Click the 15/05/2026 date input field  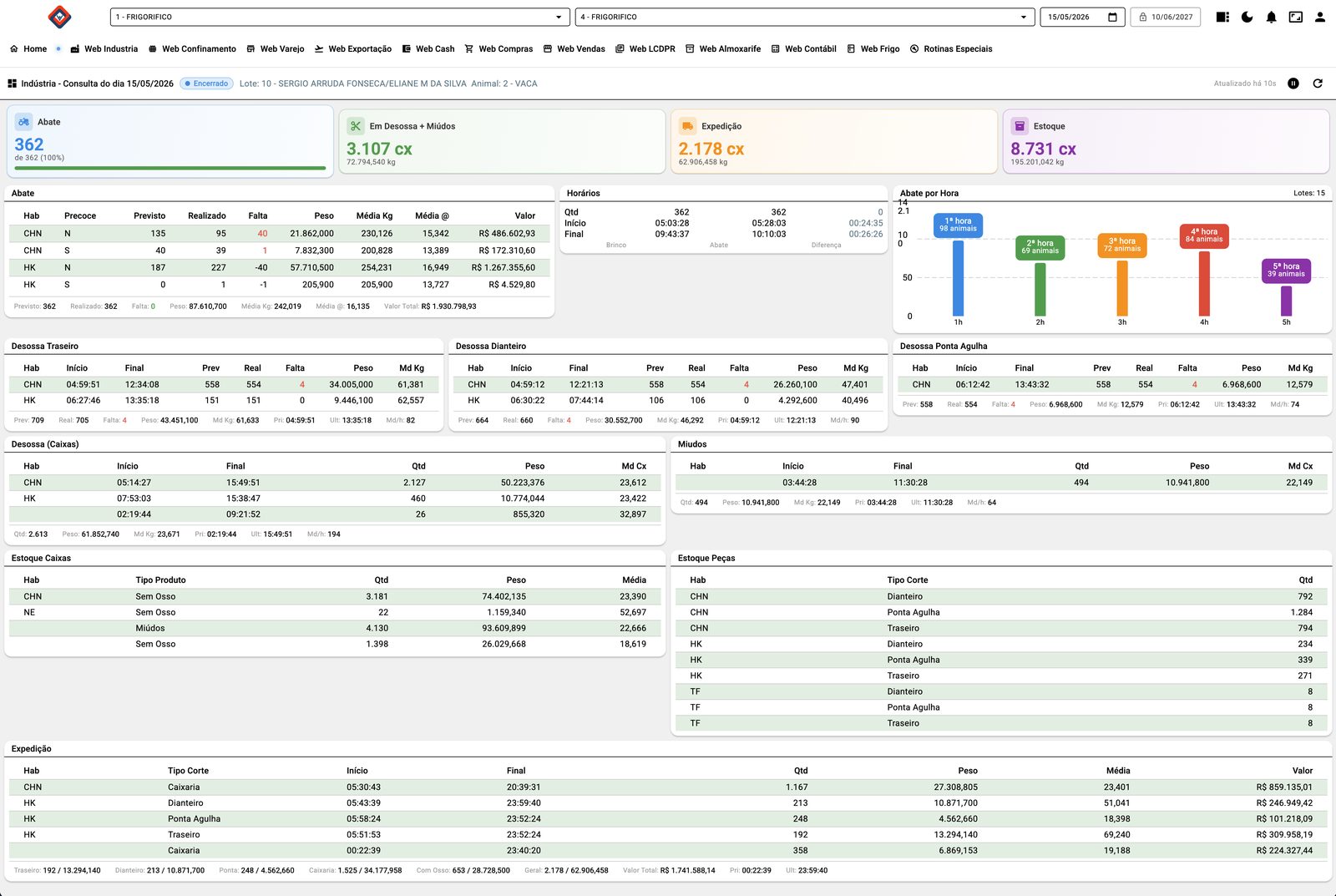coord(1082,17)
